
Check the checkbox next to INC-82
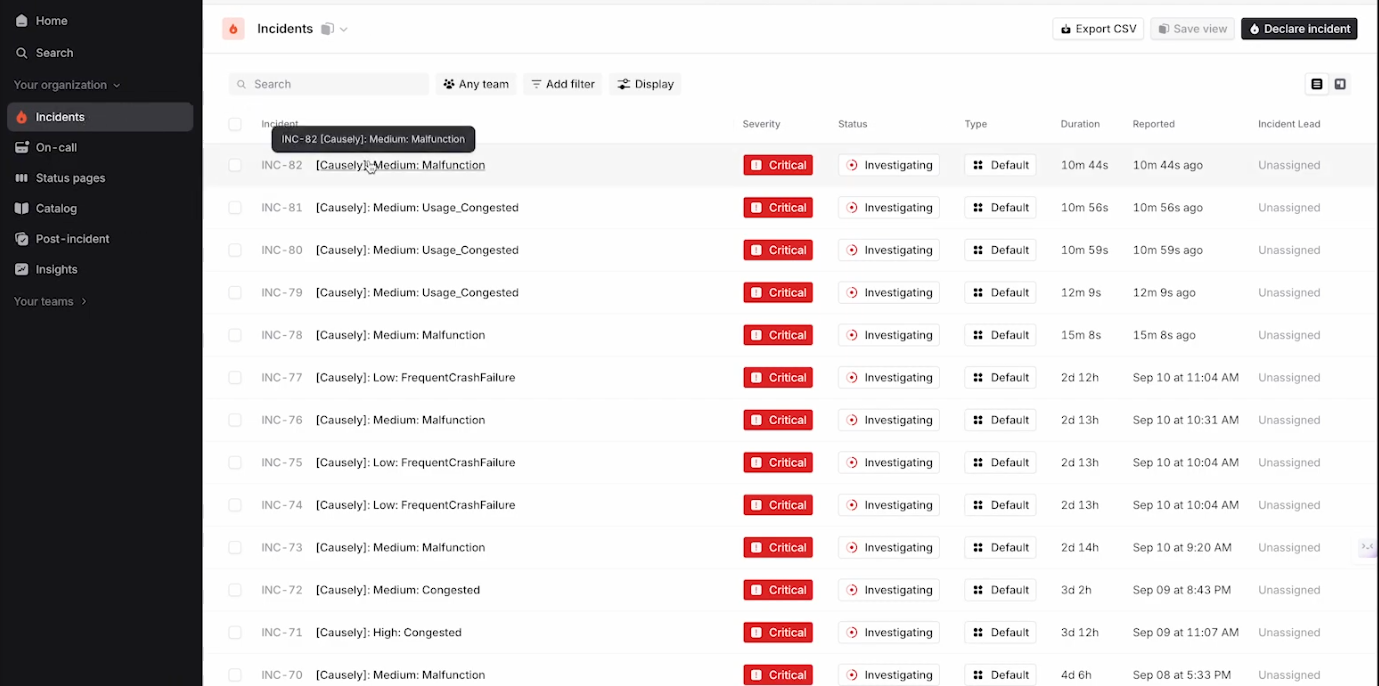(x=235, y=164)
